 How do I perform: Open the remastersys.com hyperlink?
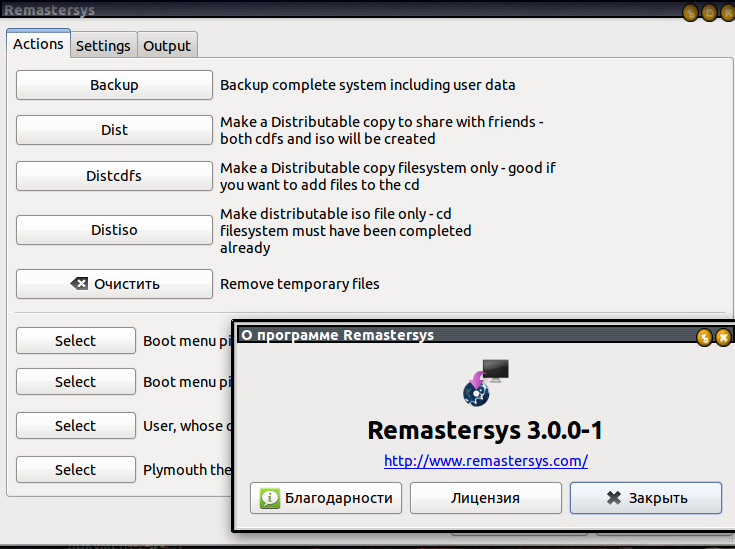(x=486, y=461)
